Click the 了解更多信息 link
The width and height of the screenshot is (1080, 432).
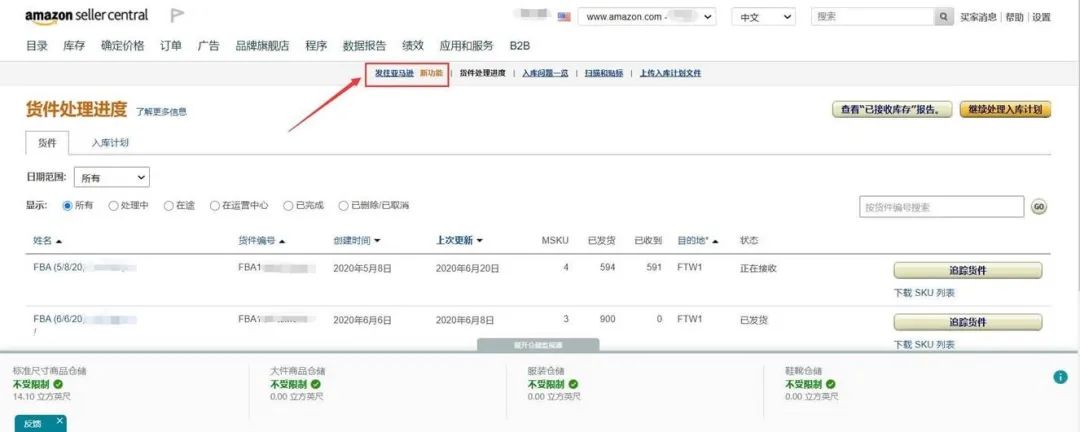click(x=161, y=111)
